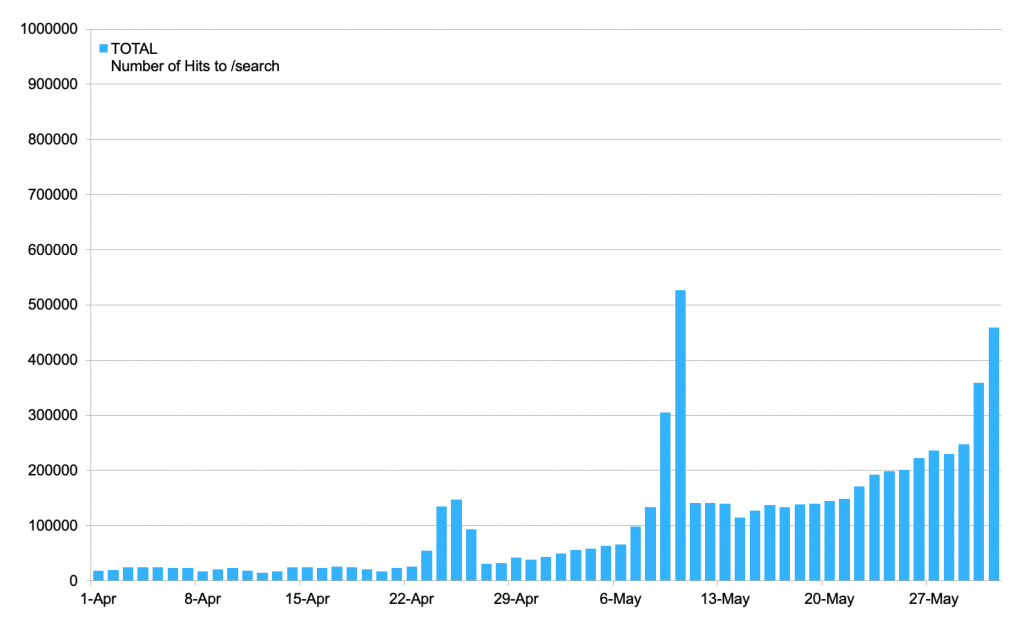
Task: Select the 27-May axis label
Action: (x=935, y=598)
